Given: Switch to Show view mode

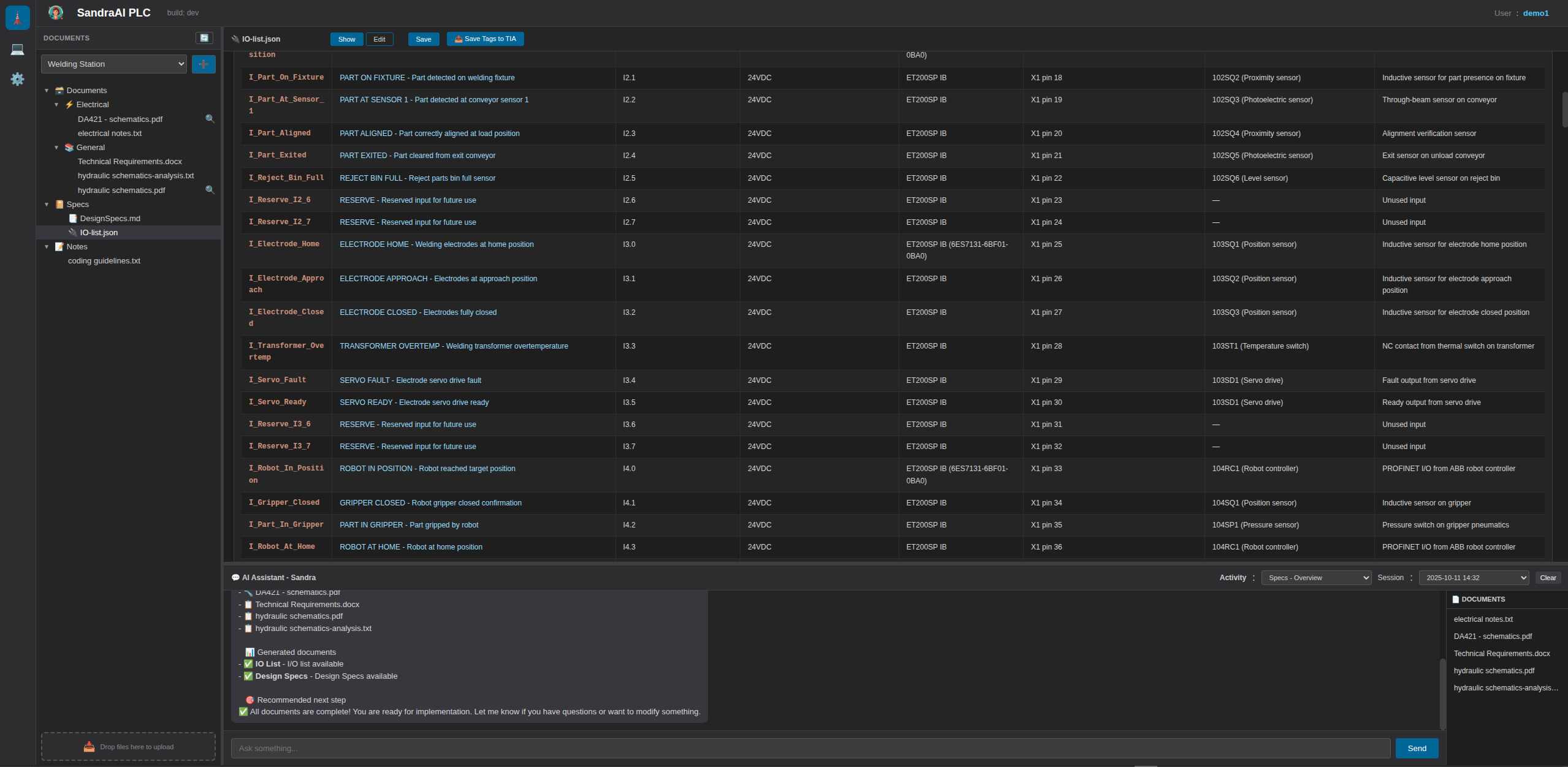Looking at the screenshot, I should 346,39.
